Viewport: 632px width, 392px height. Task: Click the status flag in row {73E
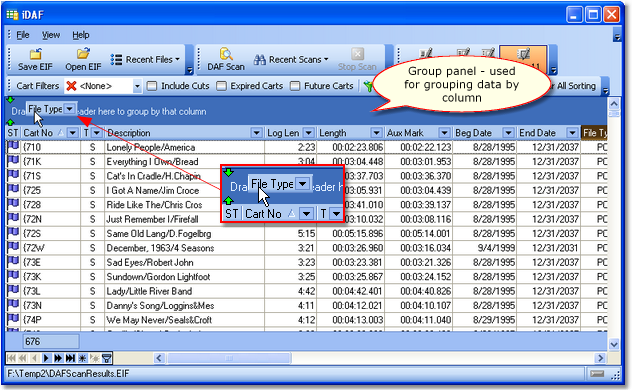point(13,262)
